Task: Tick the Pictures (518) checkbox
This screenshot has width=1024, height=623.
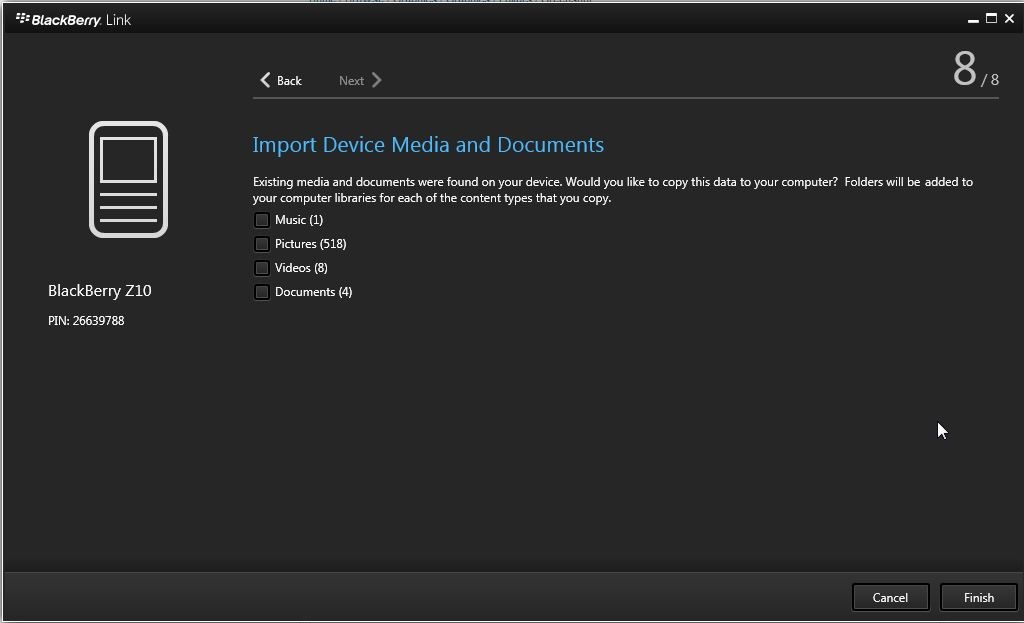Action: [x=262, y=244]
